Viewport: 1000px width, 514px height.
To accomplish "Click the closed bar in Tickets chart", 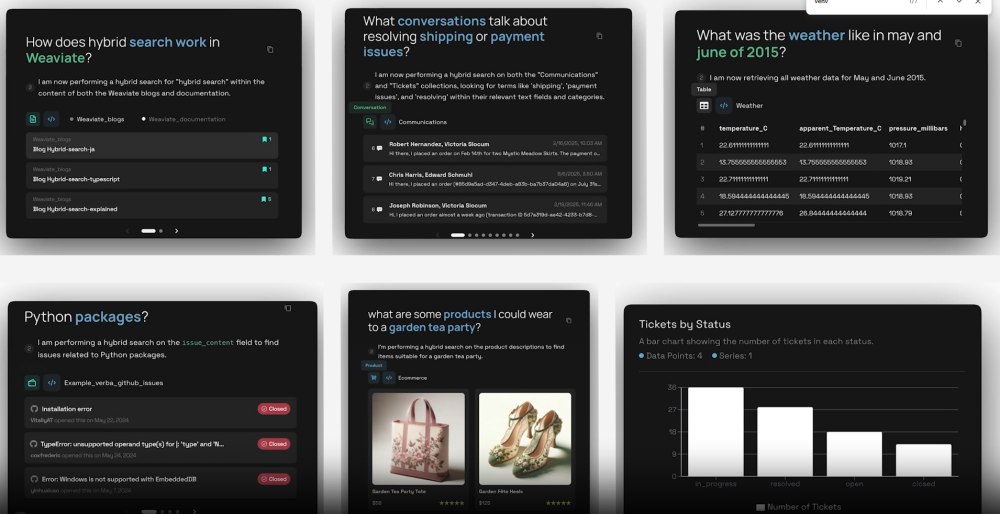I will (x=923, y=460).
